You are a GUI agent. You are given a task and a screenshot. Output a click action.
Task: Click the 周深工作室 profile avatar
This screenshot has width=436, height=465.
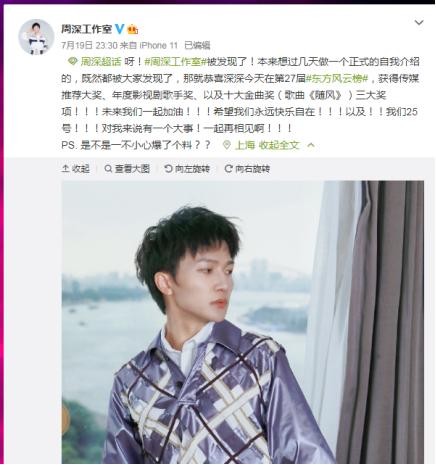point(36,37)
